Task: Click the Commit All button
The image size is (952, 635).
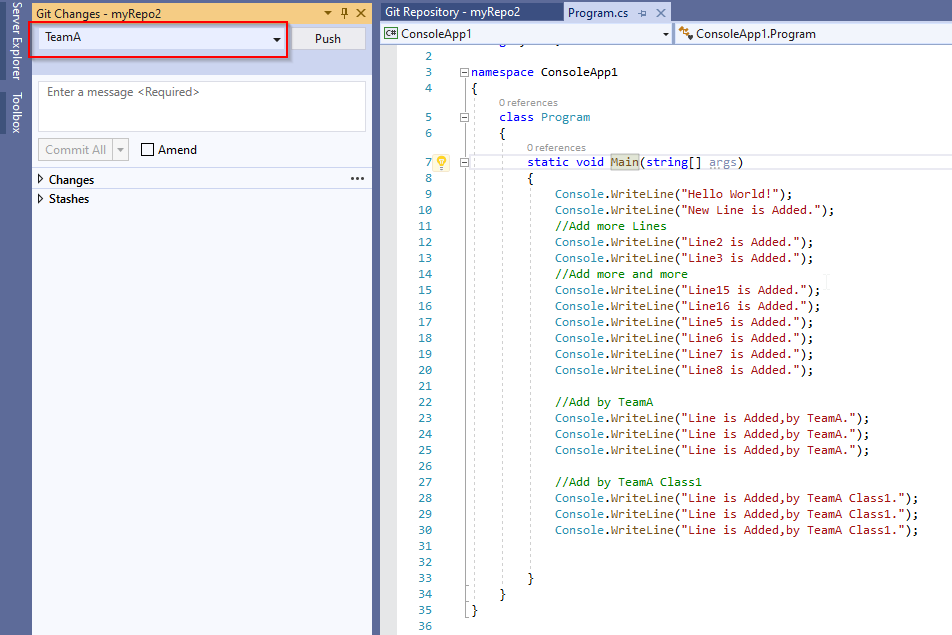Action: pos(75,149)
